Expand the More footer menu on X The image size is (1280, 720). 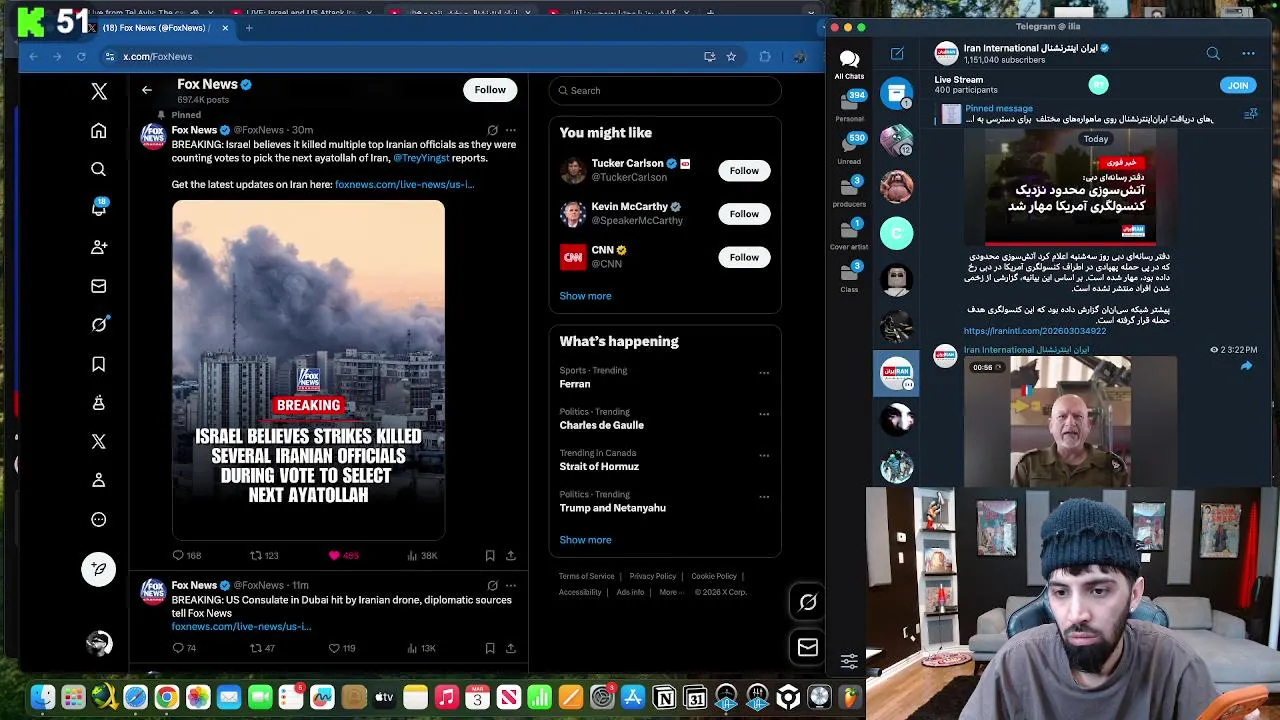(672, 592)
